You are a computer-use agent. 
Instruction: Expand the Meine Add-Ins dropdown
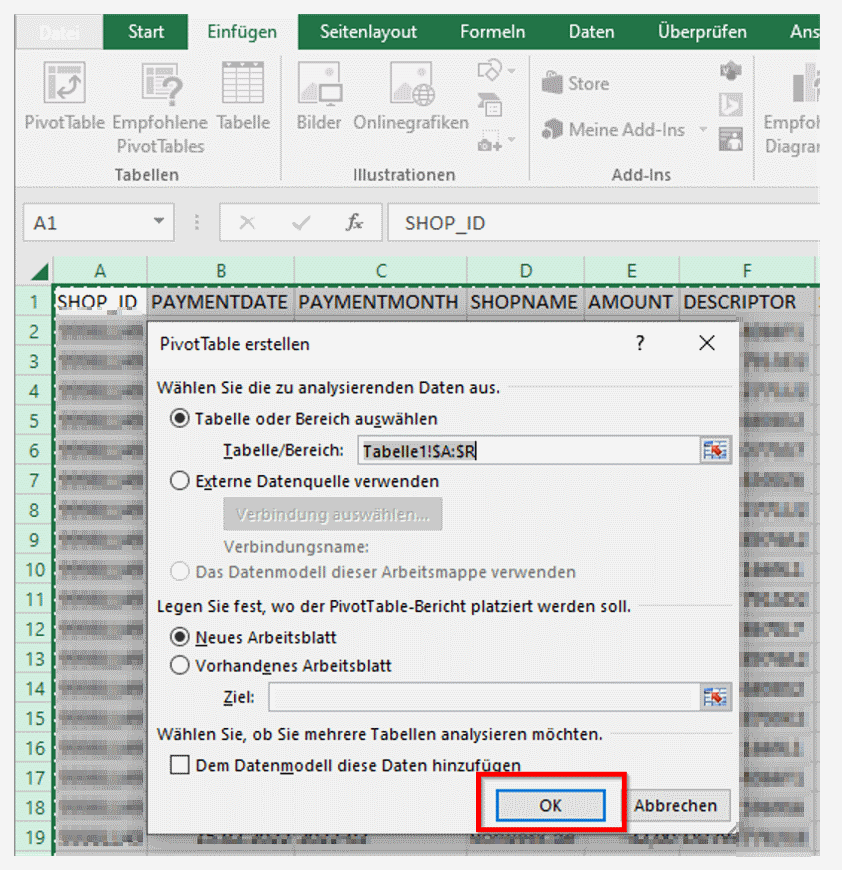[x=703, y=130]
